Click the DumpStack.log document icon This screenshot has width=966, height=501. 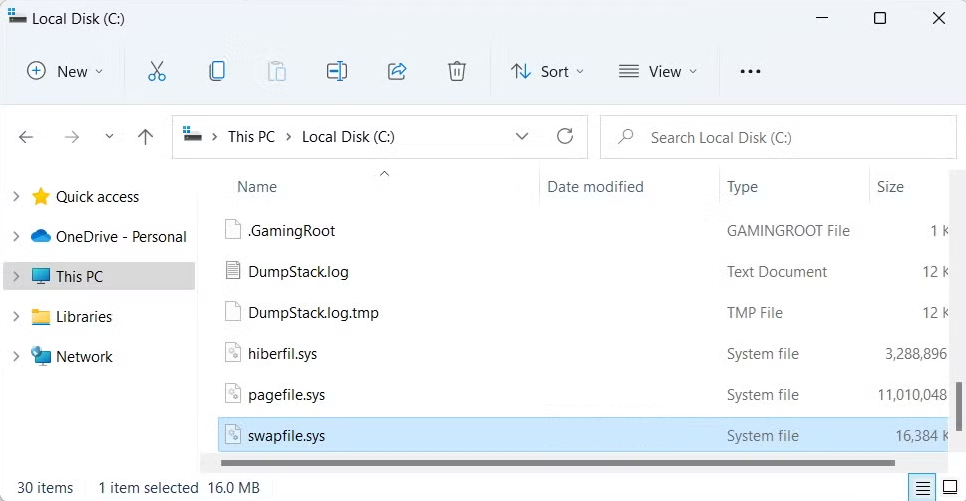[x=233, y=270]
